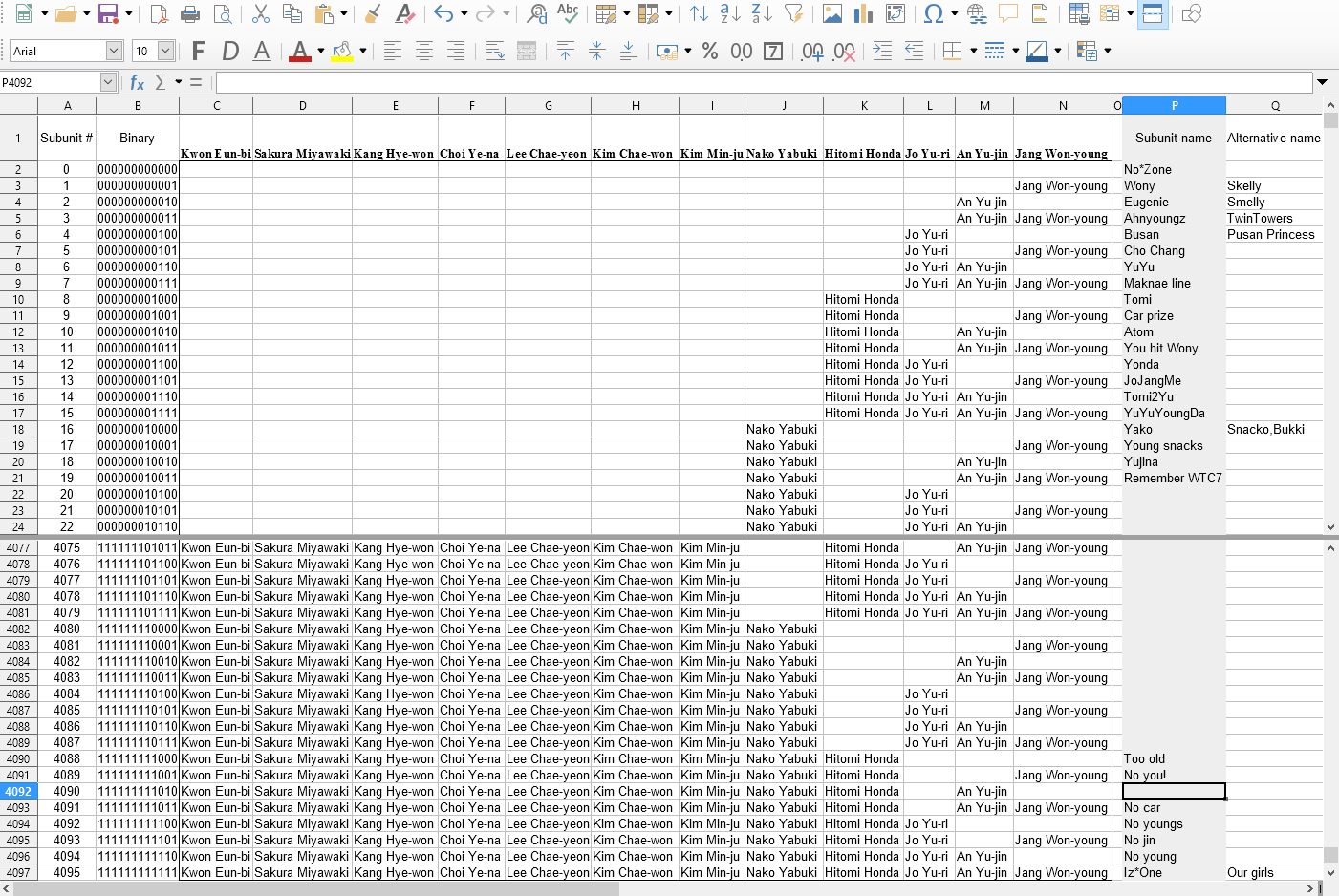This screenshot has height=896, width=1339.
Task: Toggle underline formatting
Action: click(262, 51)
